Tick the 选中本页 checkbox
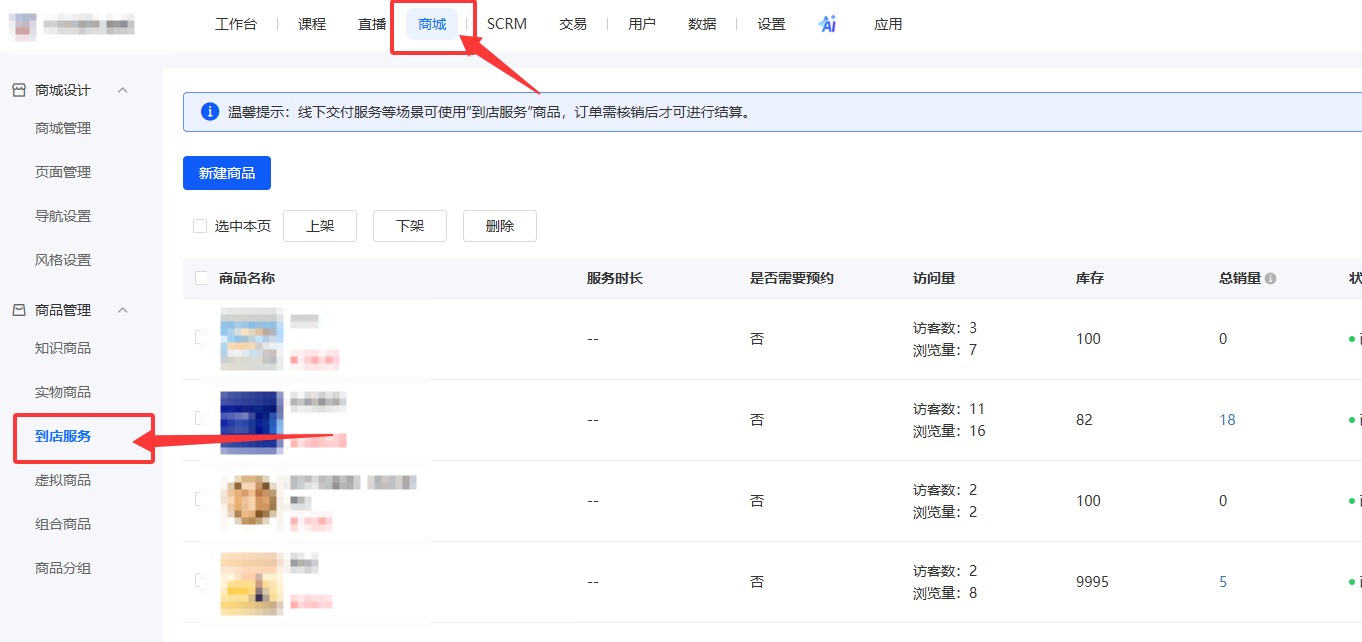The width and height of the screenshot is (1362, 642). tap(200, 226)
